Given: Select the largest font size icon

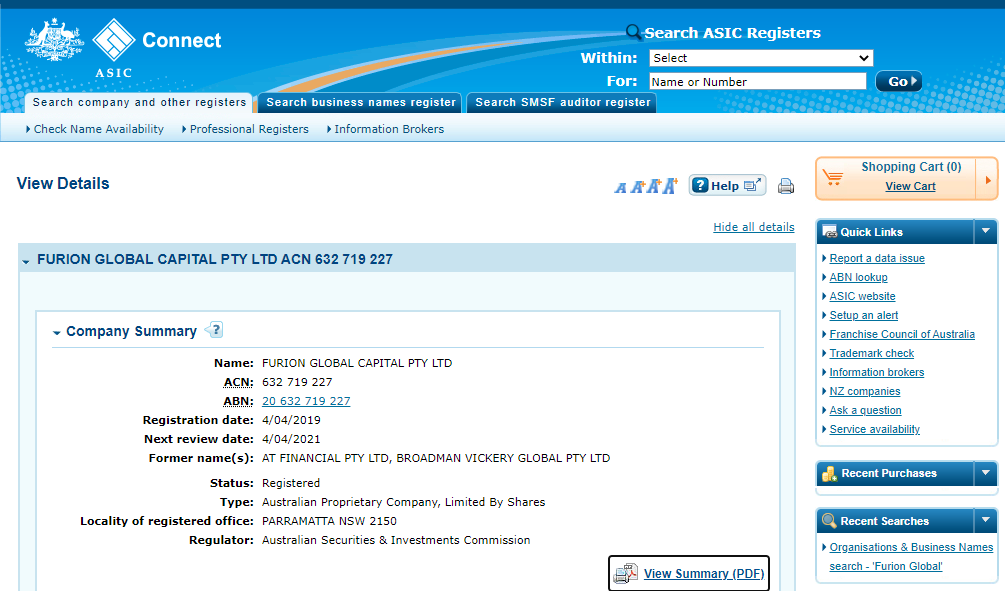Looking at the screenshot, I should coord(670,185).
